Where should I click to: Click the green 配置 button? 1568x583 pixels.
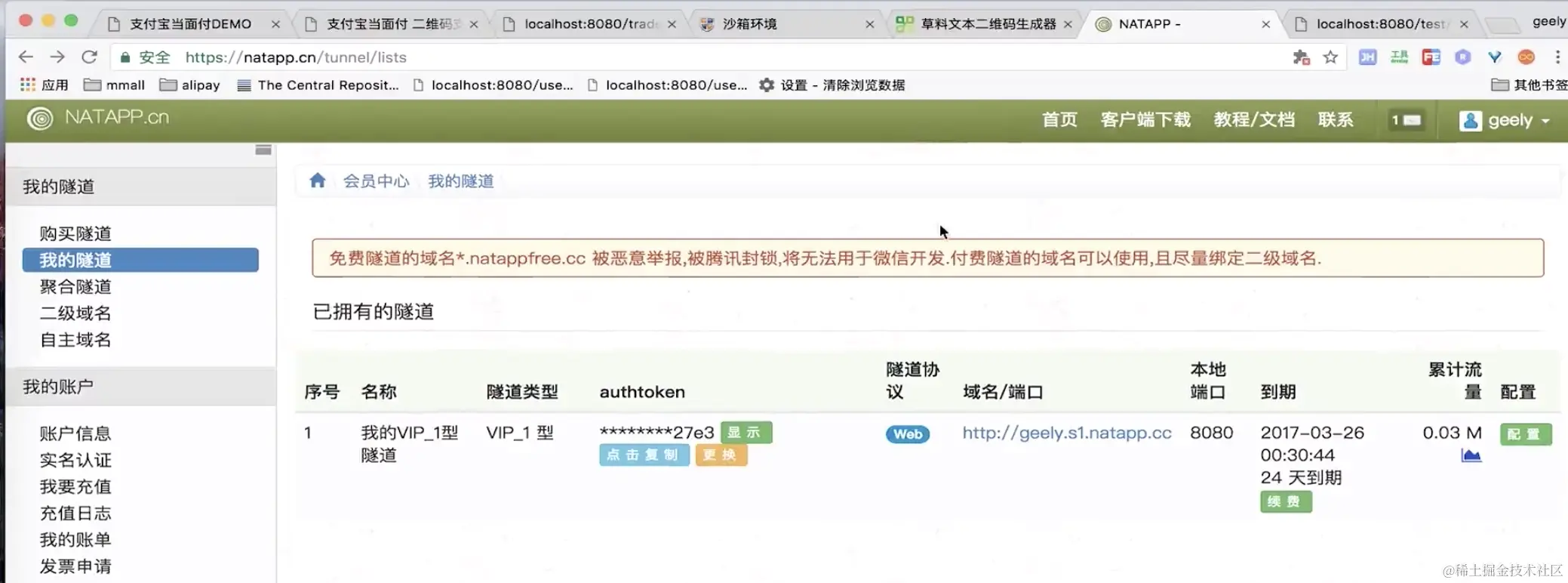tap(1526, 434)
